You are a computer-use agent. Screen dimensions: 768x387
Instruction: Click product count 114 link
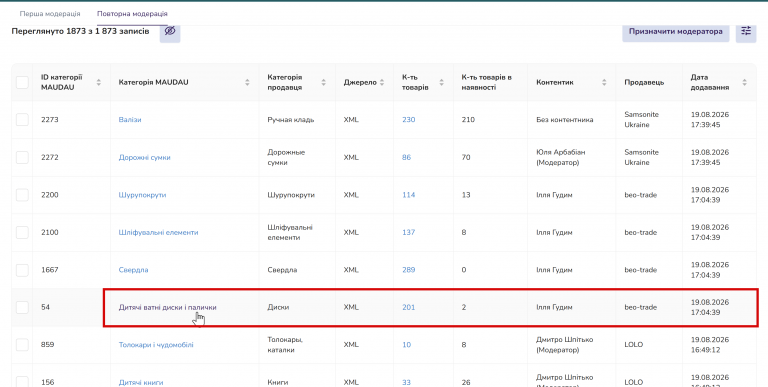pyautogui.click(x=408, y=195)
